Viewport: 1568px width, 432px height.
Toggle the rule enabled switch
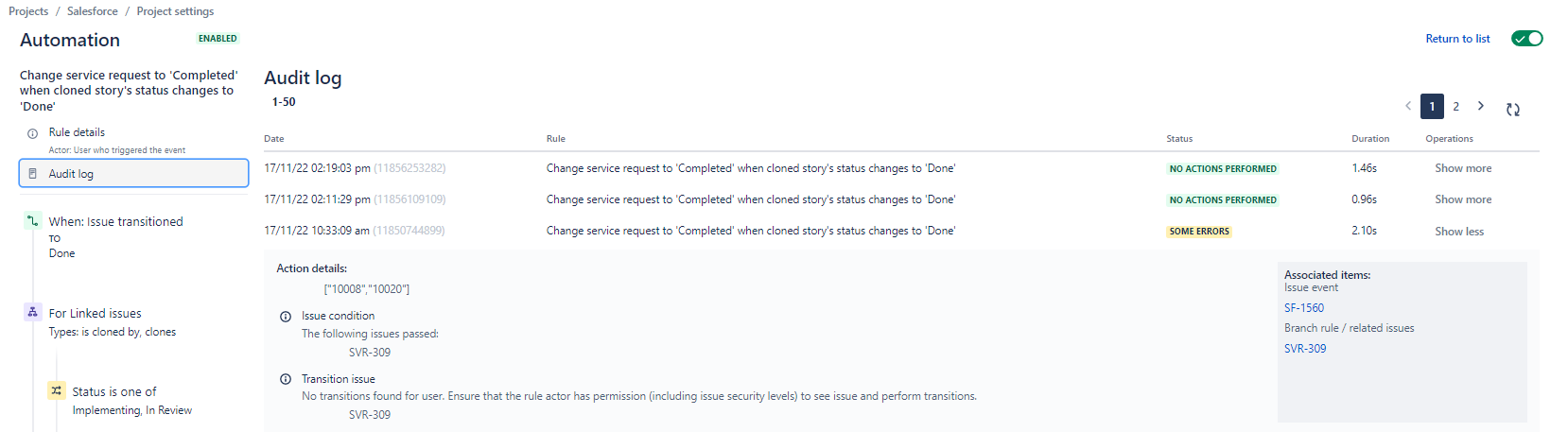point(1526,39)
